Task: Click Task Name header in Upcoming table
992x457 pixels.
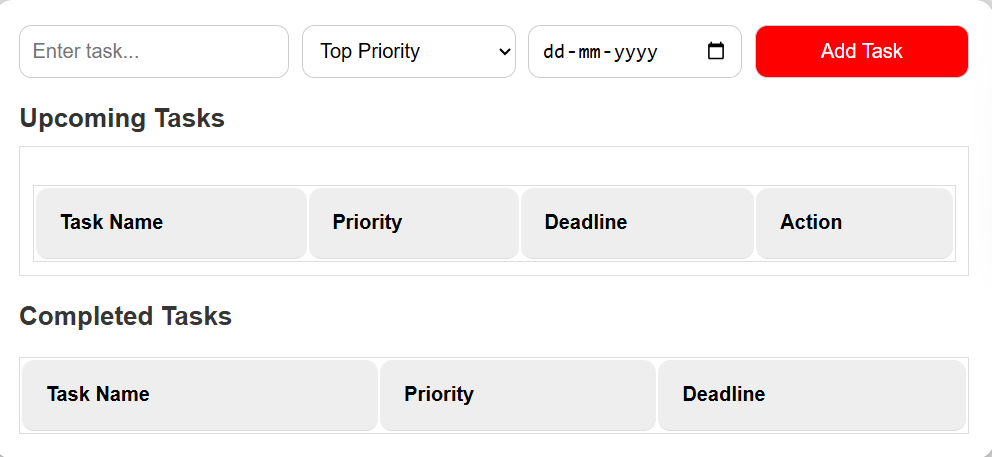Action: [111, 222]
